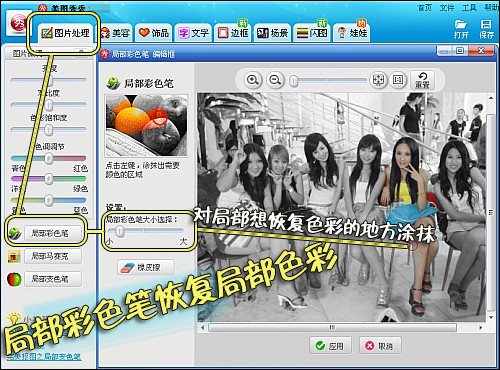Select the 图片处理 image processing tab
This screenshot has width=500, height=370.
point(65,33)
